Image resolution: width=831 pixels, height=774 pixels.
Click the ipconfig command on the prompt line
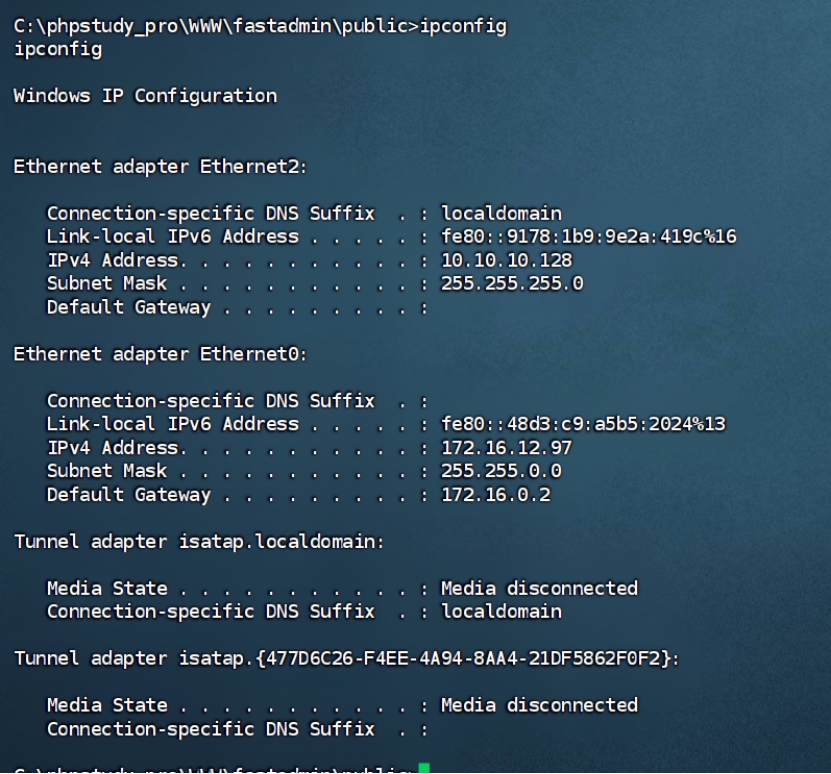click(x=463, y=26)
